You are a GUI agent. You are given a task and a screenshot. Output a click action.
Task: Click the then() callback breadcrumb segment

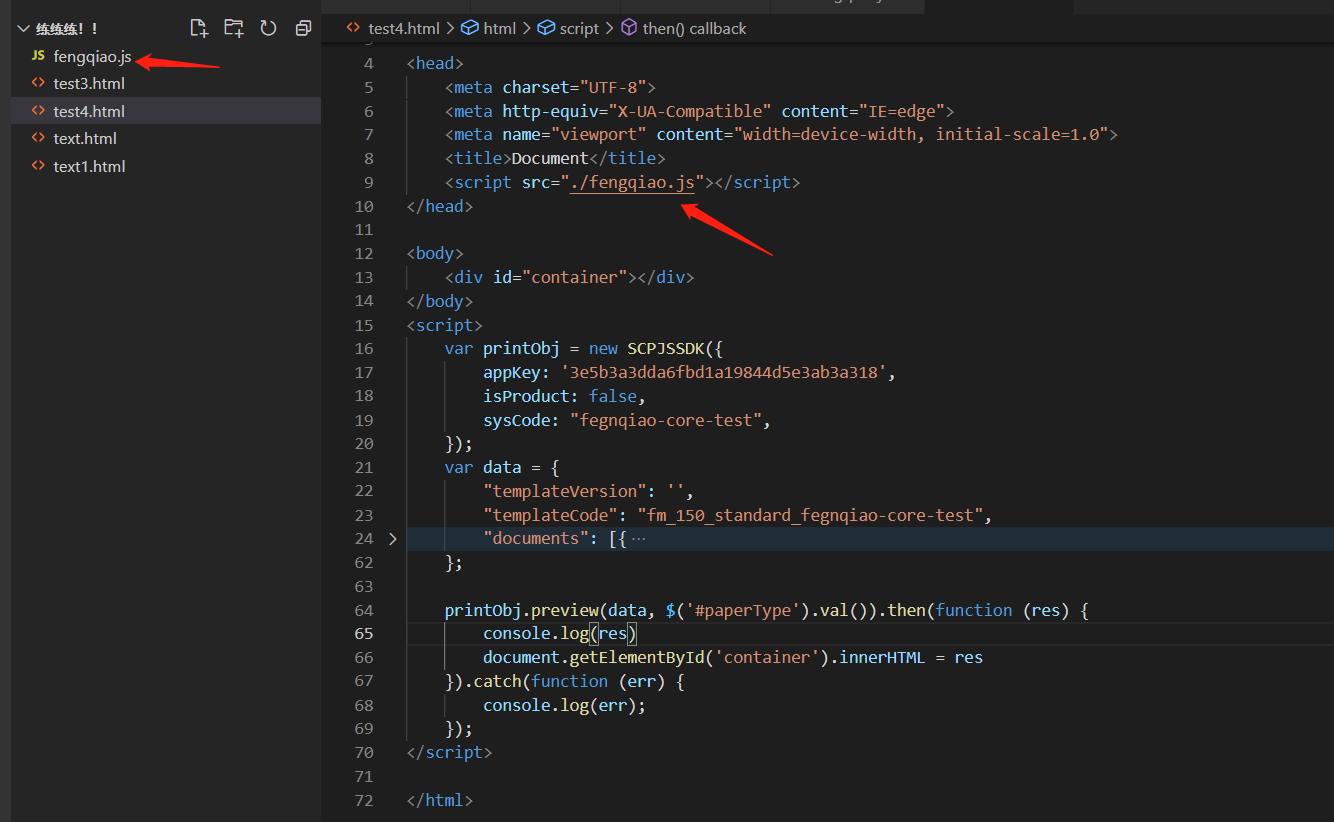pos(695,29)
